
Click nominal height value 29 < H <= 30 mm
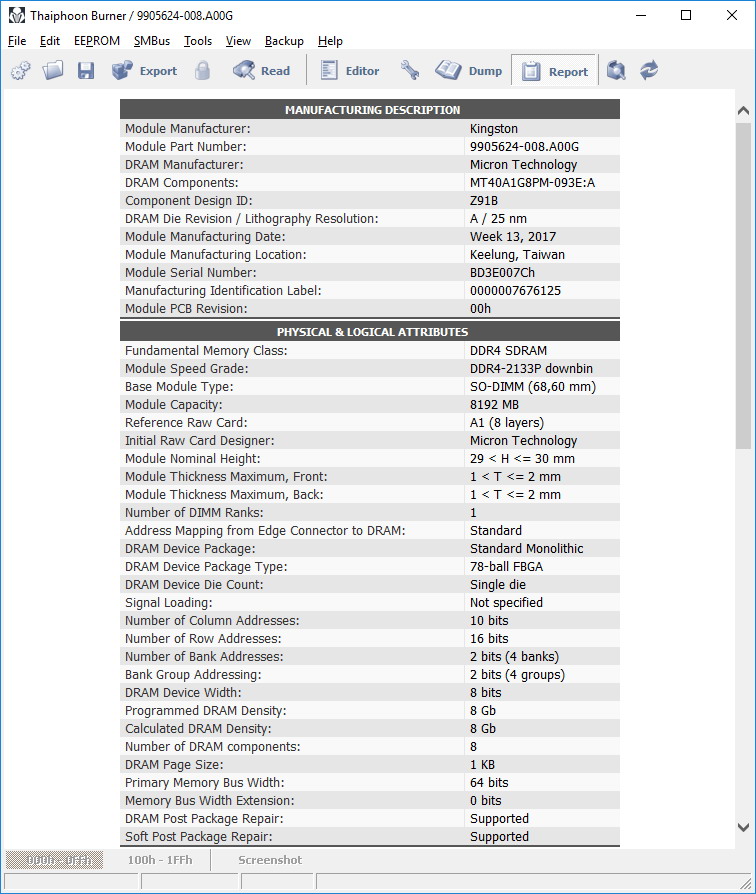click(x=522, y=458)
